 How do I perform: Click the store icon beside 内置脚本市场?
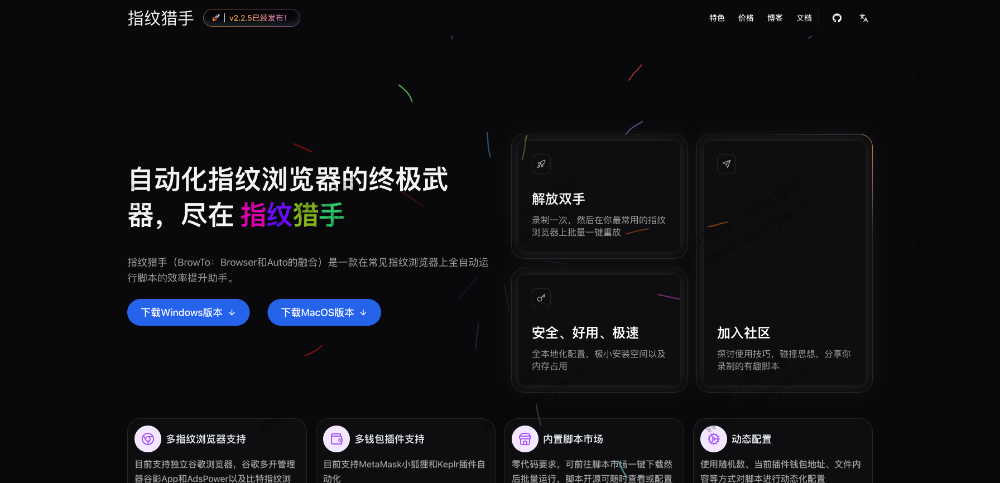tap(525, 439)
